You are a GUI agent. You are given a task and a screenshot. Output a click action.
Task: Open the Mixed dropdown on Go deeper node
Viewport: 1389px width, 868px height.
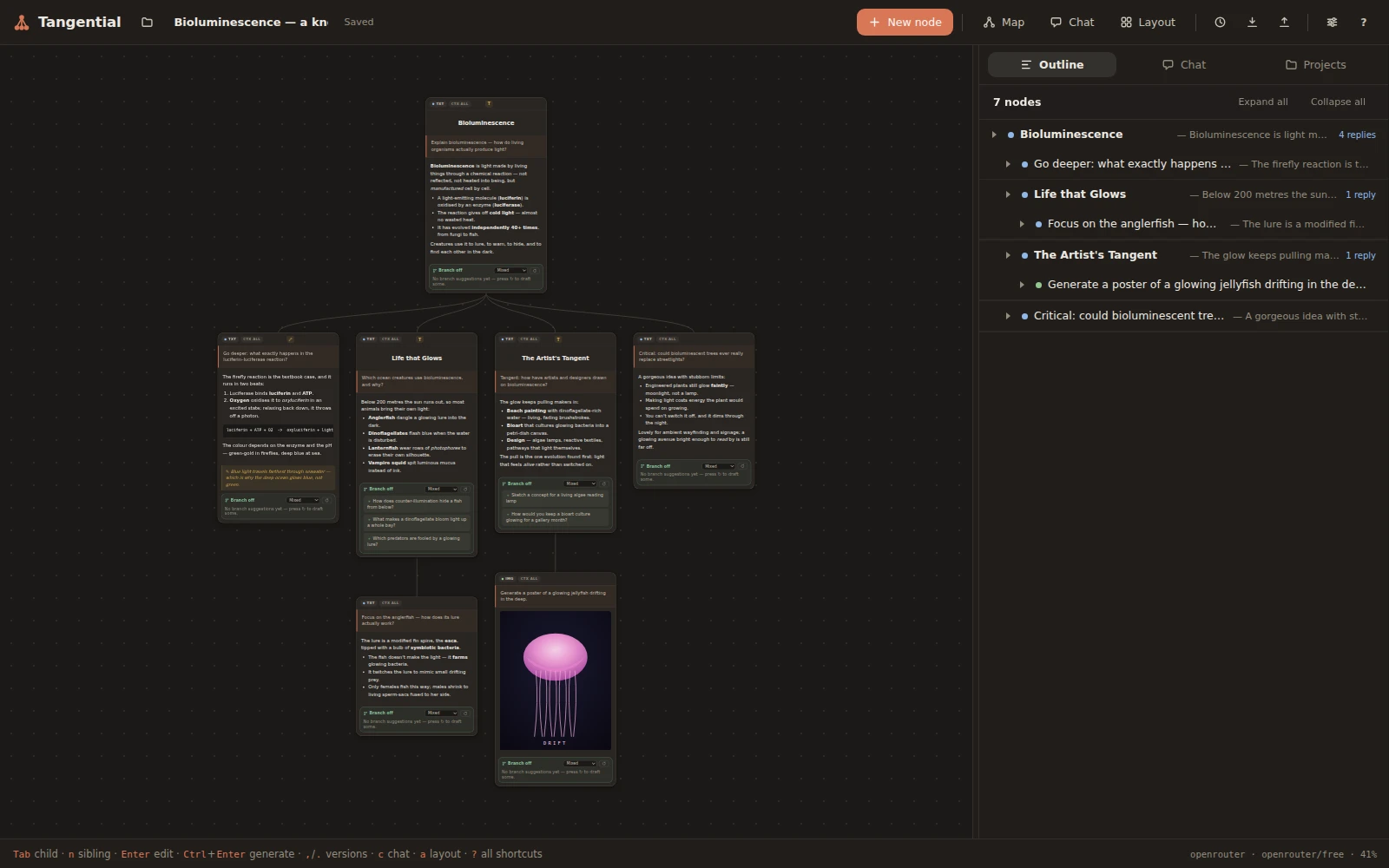pyautogui.click(x=303, y=500)
